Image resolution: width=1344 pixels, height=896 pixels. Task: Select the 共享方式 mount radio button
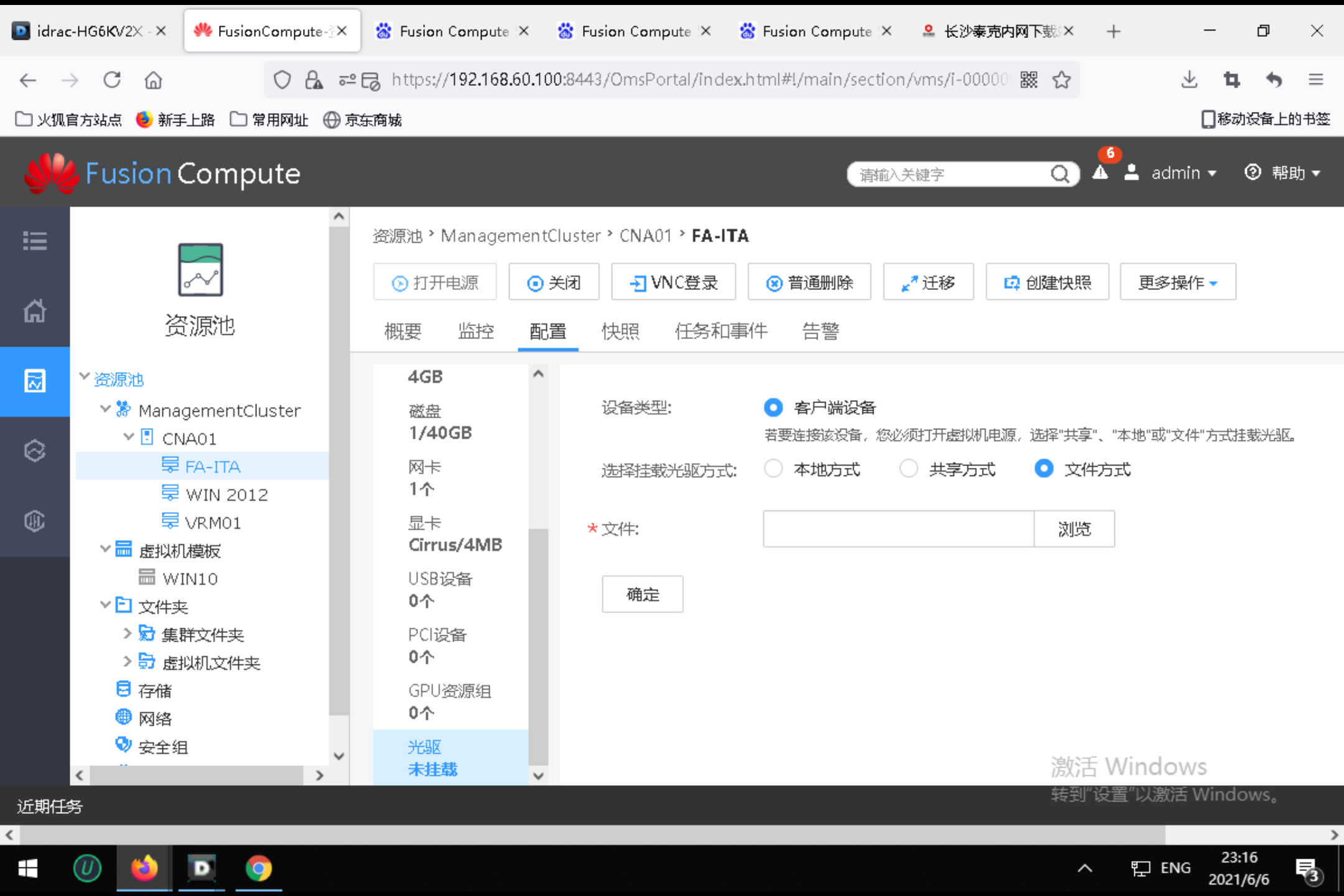pyautogui.click(x=908, y=469)
